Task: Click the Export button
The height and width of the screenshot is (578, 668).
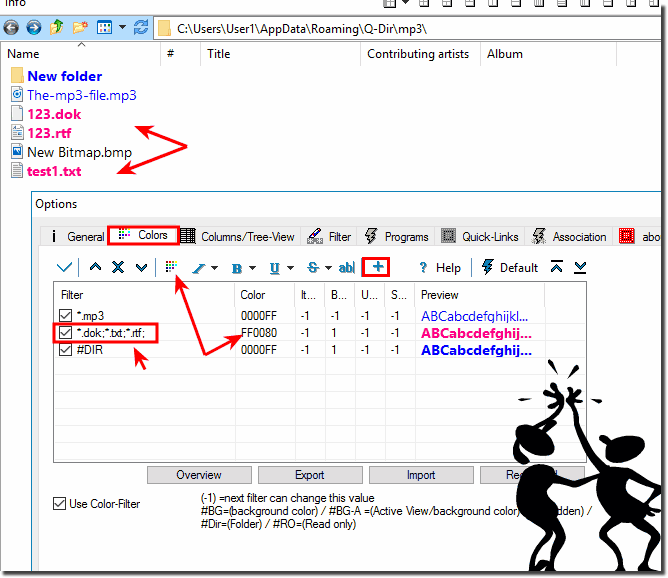Action: click(x=310, y=475)
